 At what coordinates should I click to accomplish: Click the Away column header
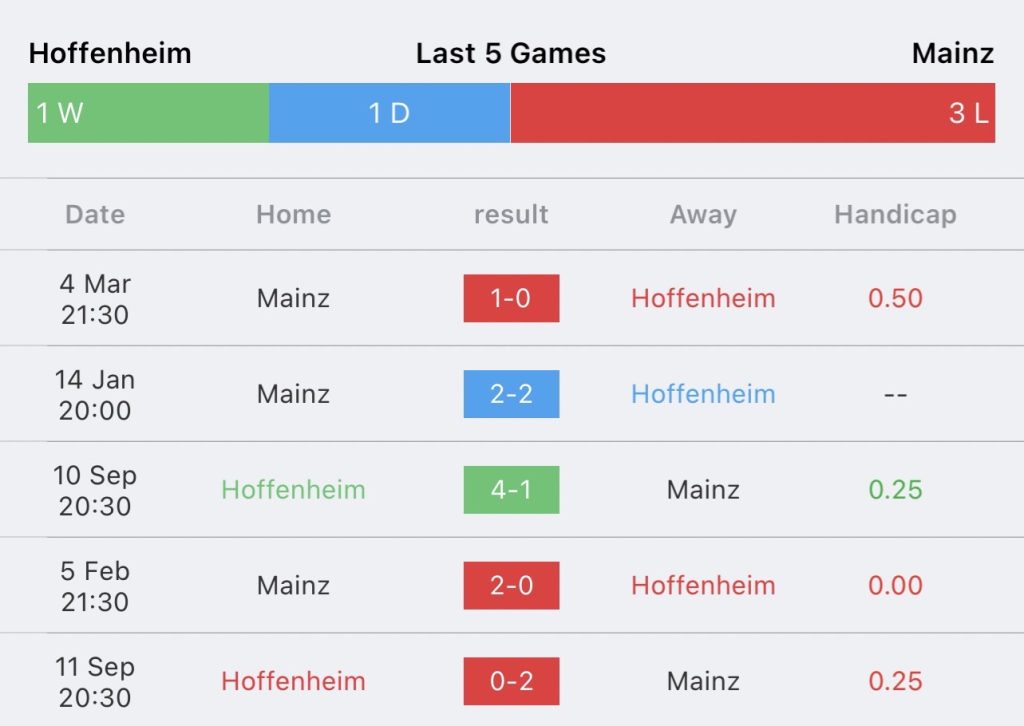pos(703,215)
